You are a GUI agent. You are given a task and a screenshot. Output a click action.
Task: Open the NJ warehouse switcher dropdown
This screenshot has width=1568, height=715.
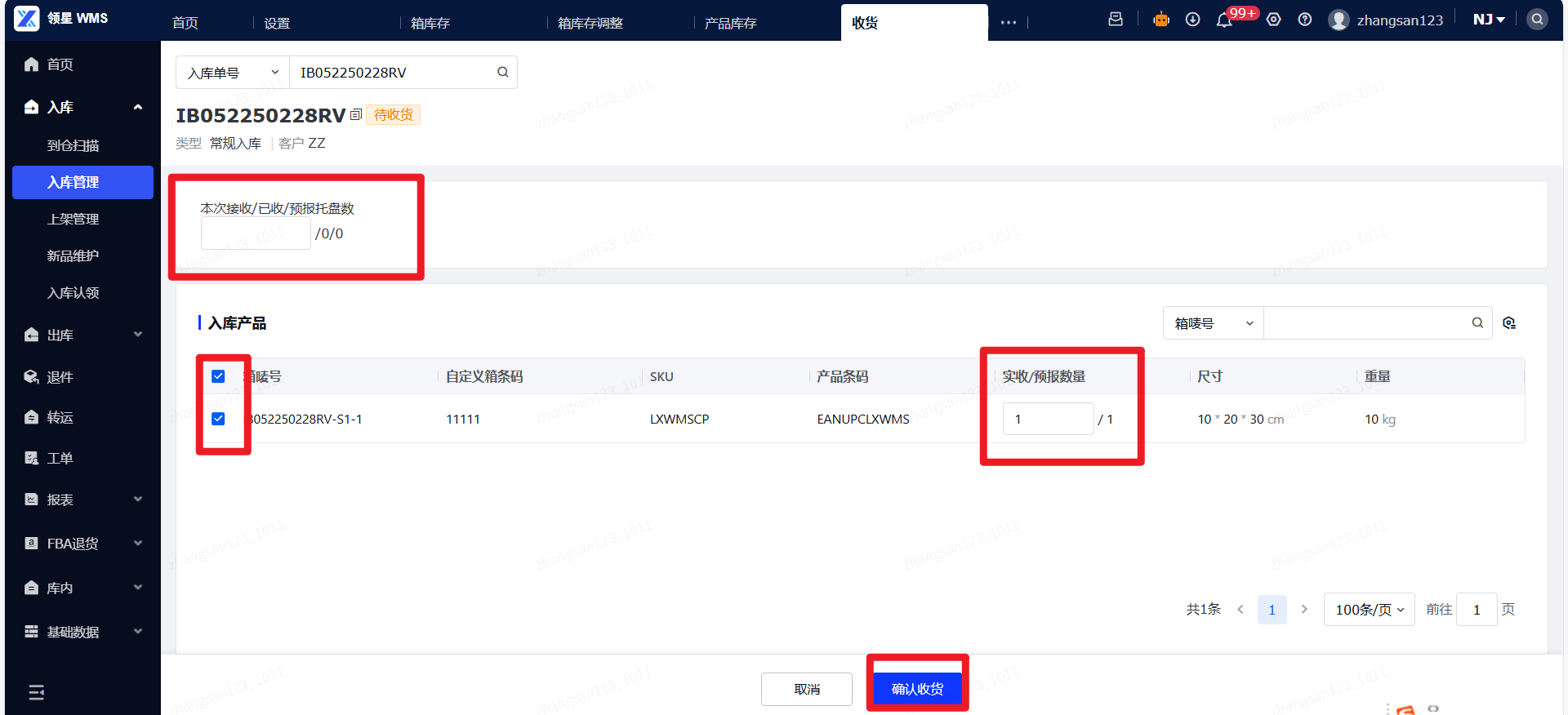point(1489,19)
